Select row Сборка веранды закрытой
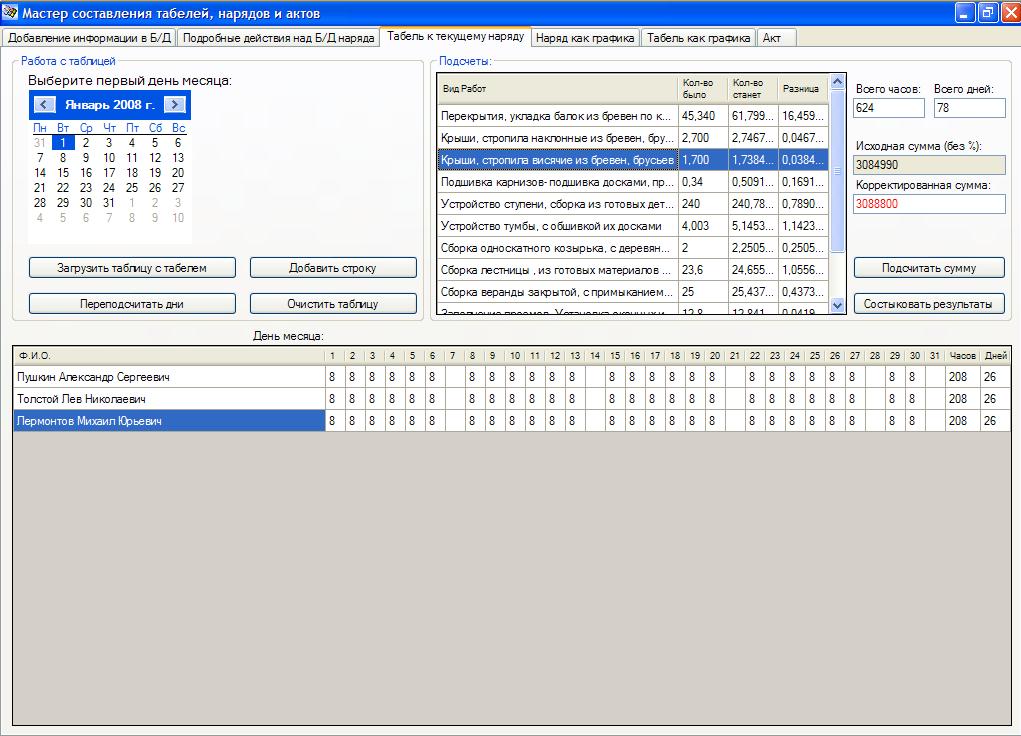The height and width of the screenshot is (736, 1021). 633,292
